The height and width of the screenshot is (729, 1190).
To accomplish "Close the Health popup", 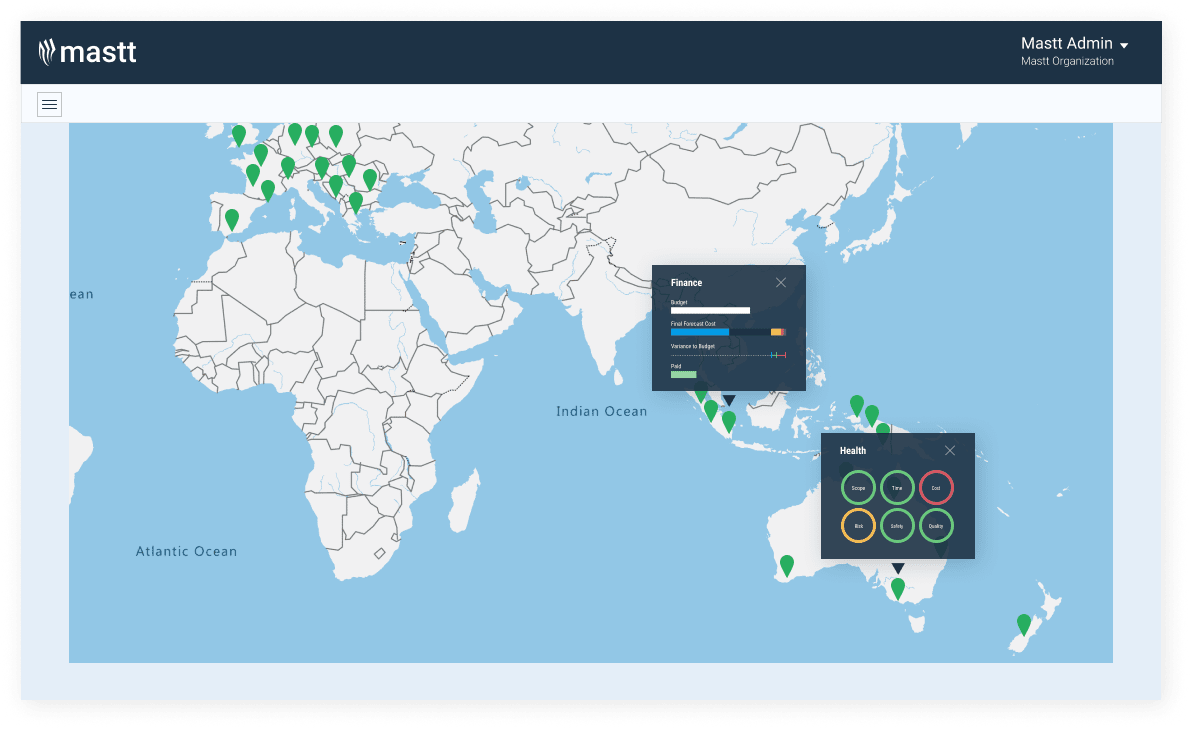I will coord(949,451).
